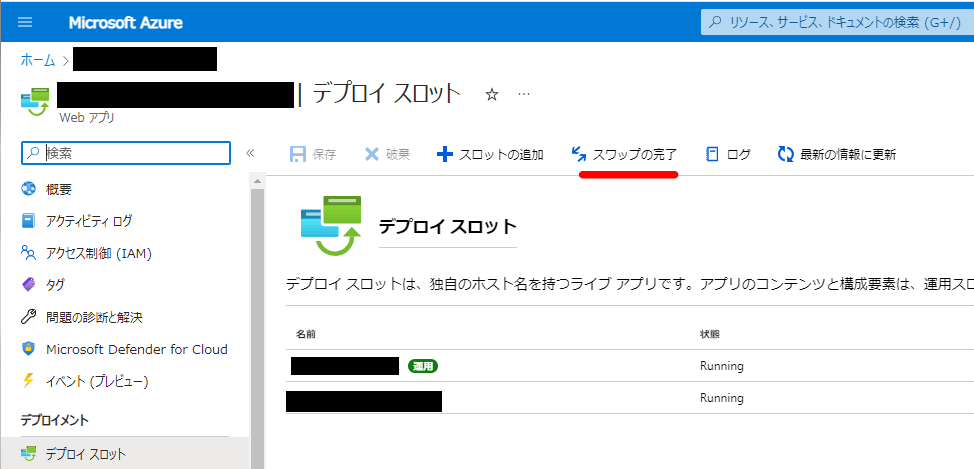Sort by the 名前 column header

306,334
